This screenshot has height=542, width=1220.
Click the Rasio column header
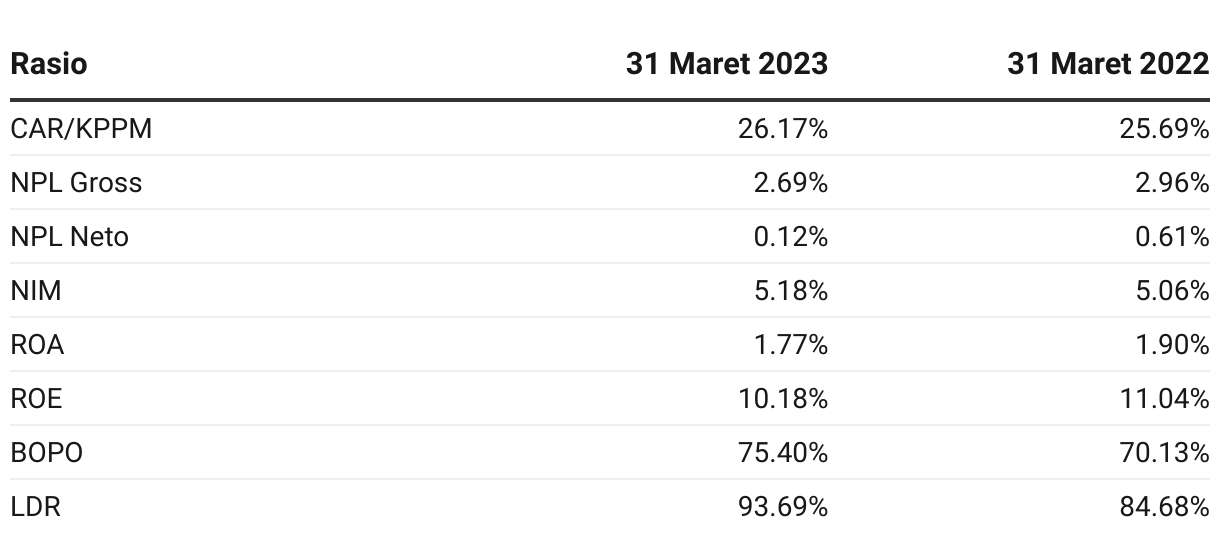pyautogui.click(x=49, y=64)
